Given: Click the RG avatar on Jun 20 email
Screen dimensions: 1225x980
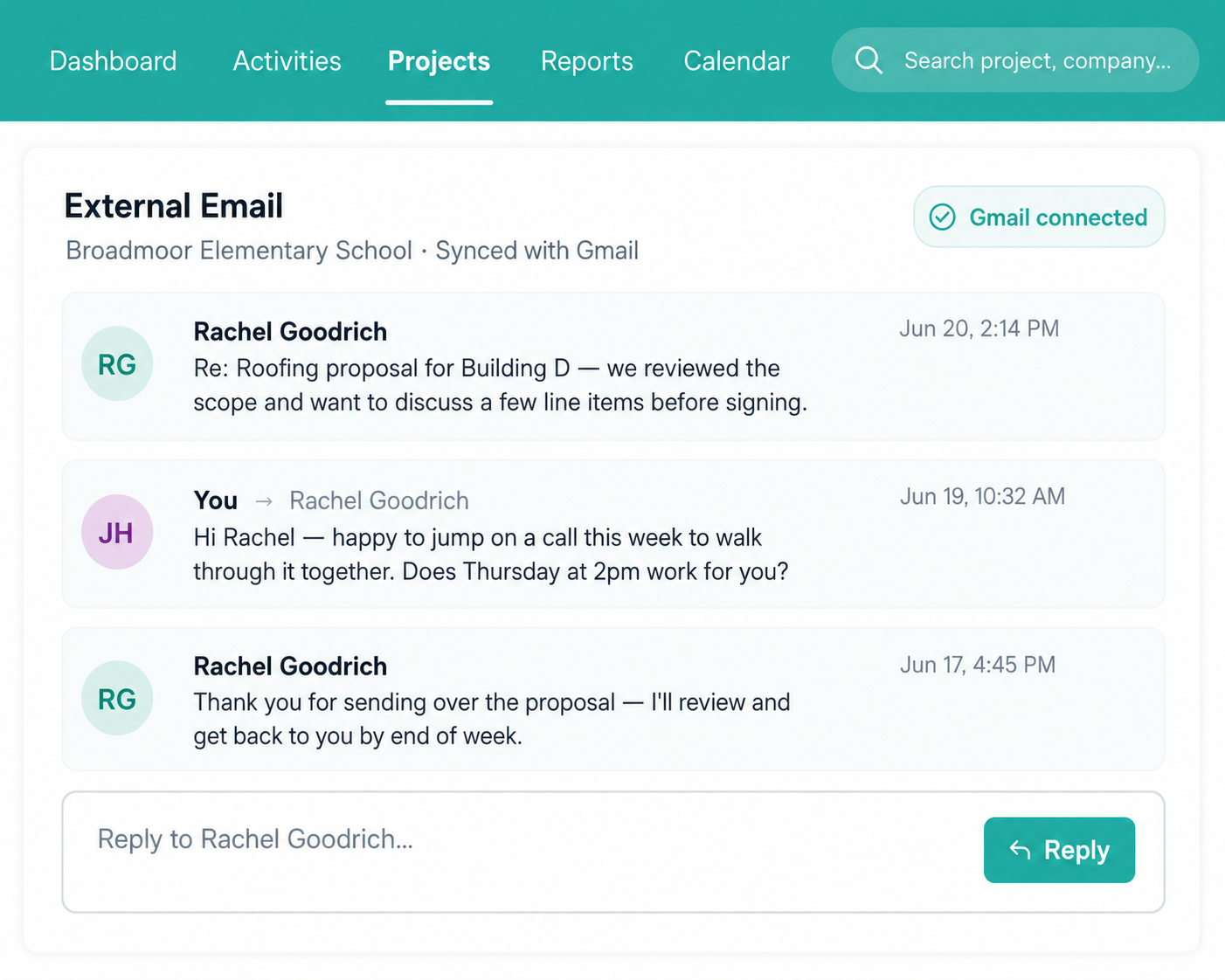Looking at the screenshot, I should [117, 364].
